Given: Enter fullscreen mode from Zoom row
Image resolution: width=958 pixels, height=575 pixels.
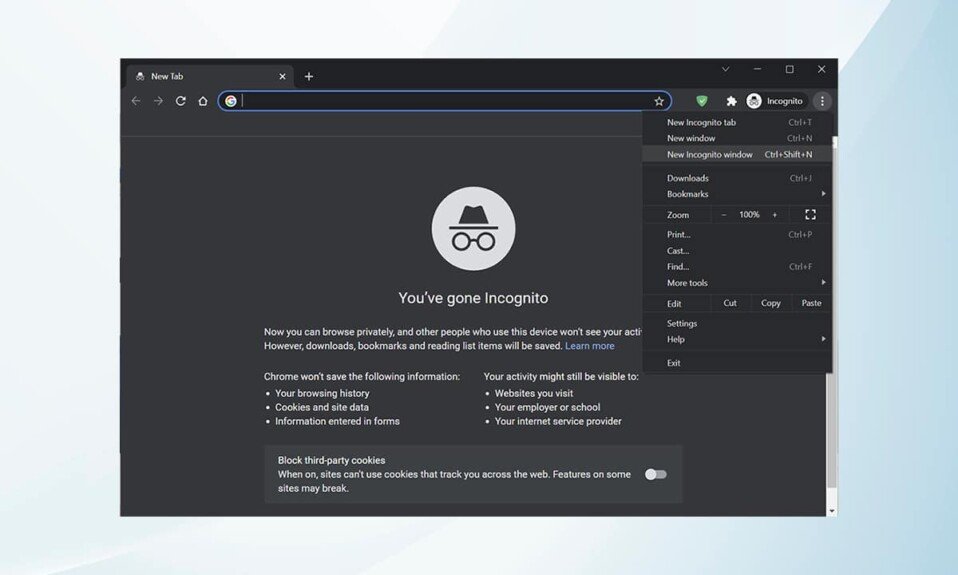Looking at the screenshot, I should click(x=810, y=215).
